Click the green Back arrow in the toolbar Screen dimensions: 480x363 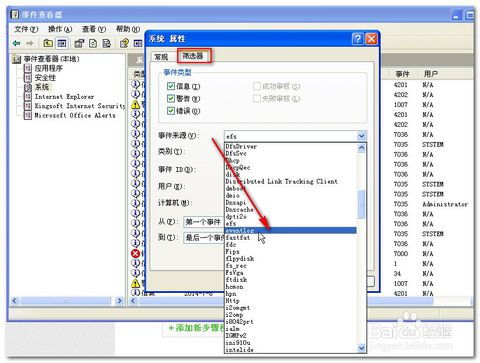(x=16, y=43)
